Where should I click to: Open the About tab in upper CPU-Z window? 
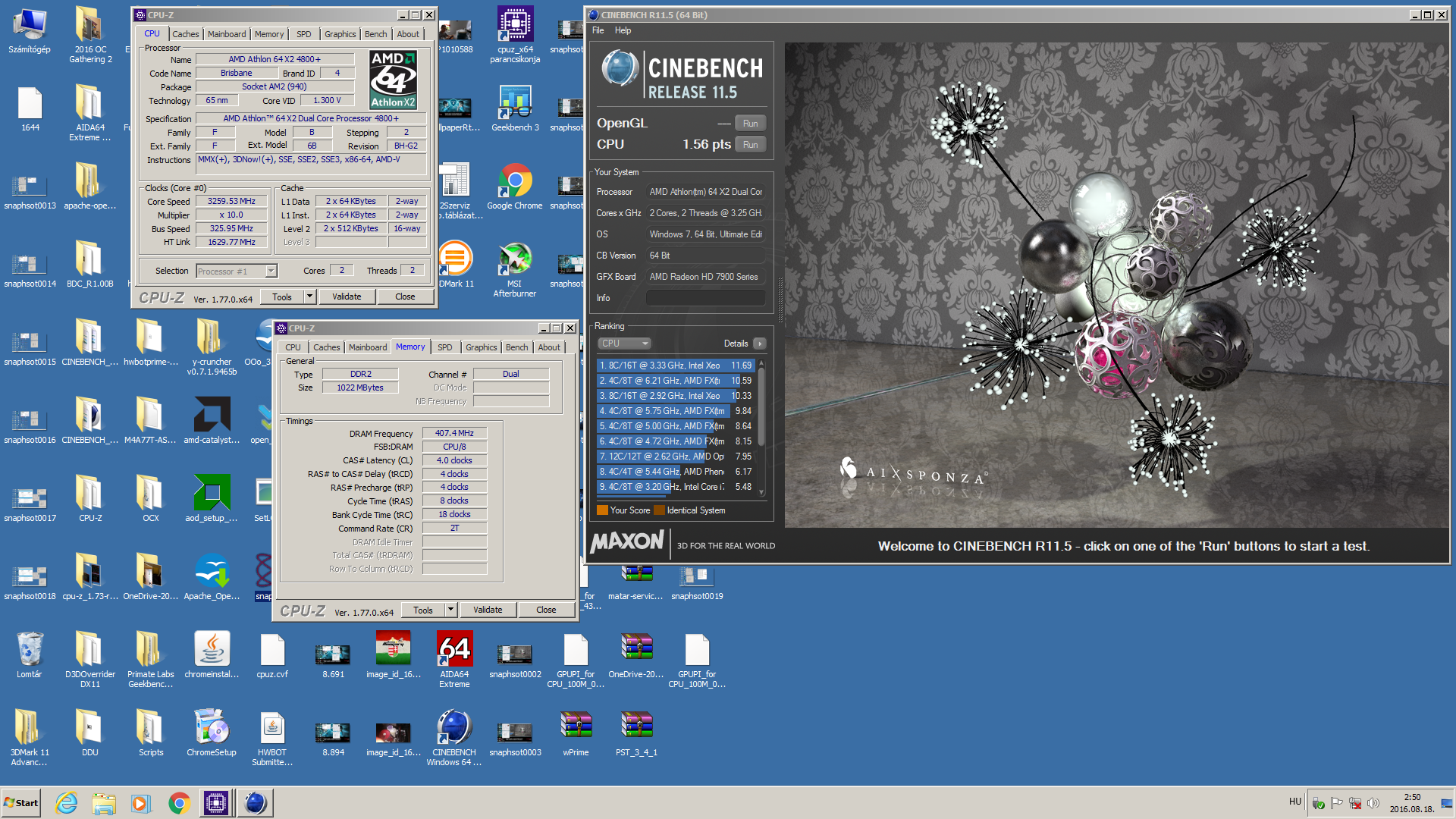tap(408, 34)
